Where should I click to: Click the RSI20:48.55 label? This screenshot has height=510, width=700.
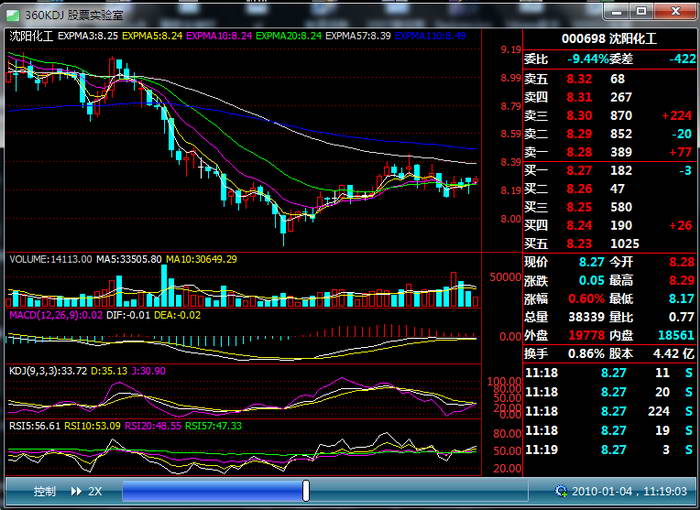(x=153, y=426)
